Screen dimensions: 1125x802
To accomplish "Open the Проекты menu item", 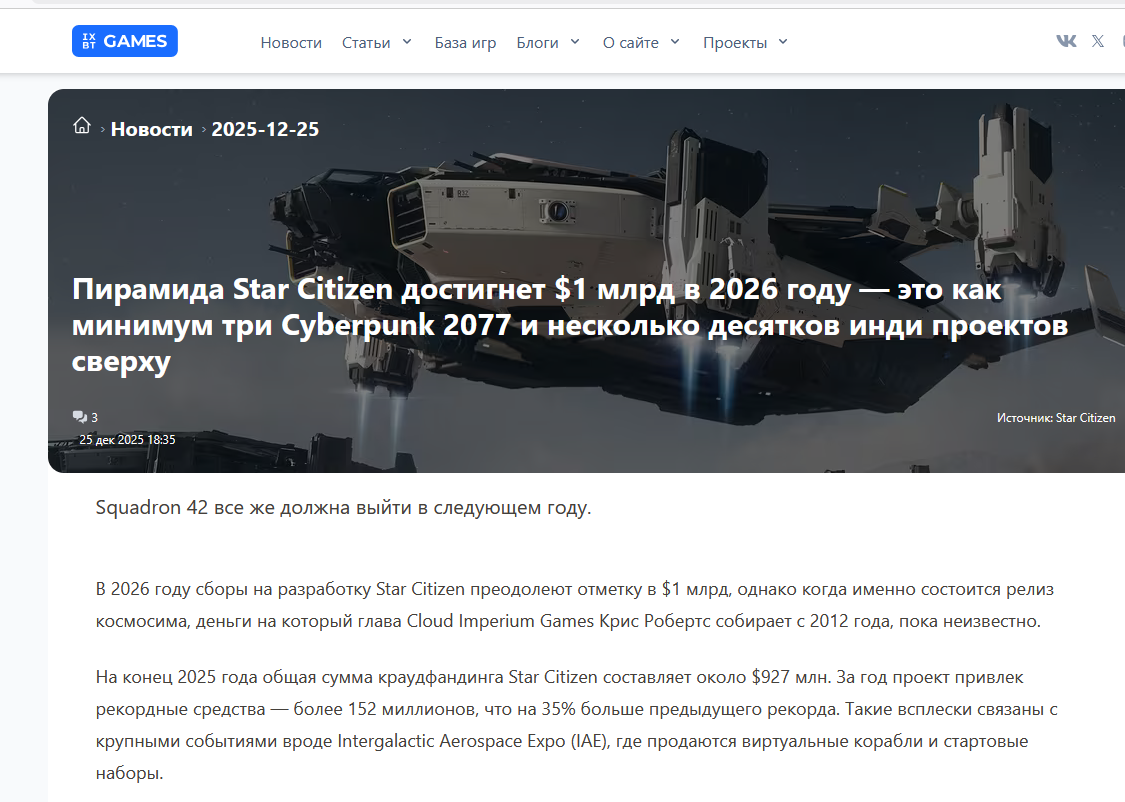I will click(x=735, y=42).
